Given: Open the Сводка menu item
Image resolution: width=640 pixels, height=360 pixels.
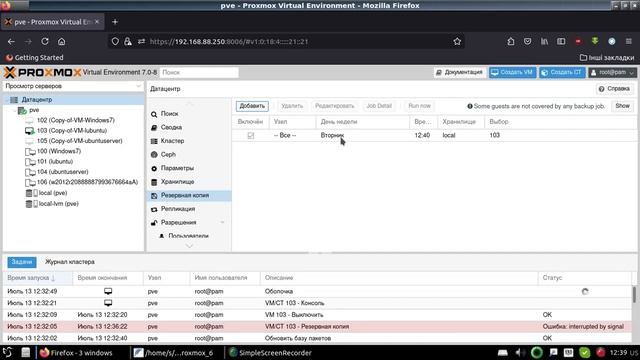Looking at the screenshot, I should click(189, 127).
